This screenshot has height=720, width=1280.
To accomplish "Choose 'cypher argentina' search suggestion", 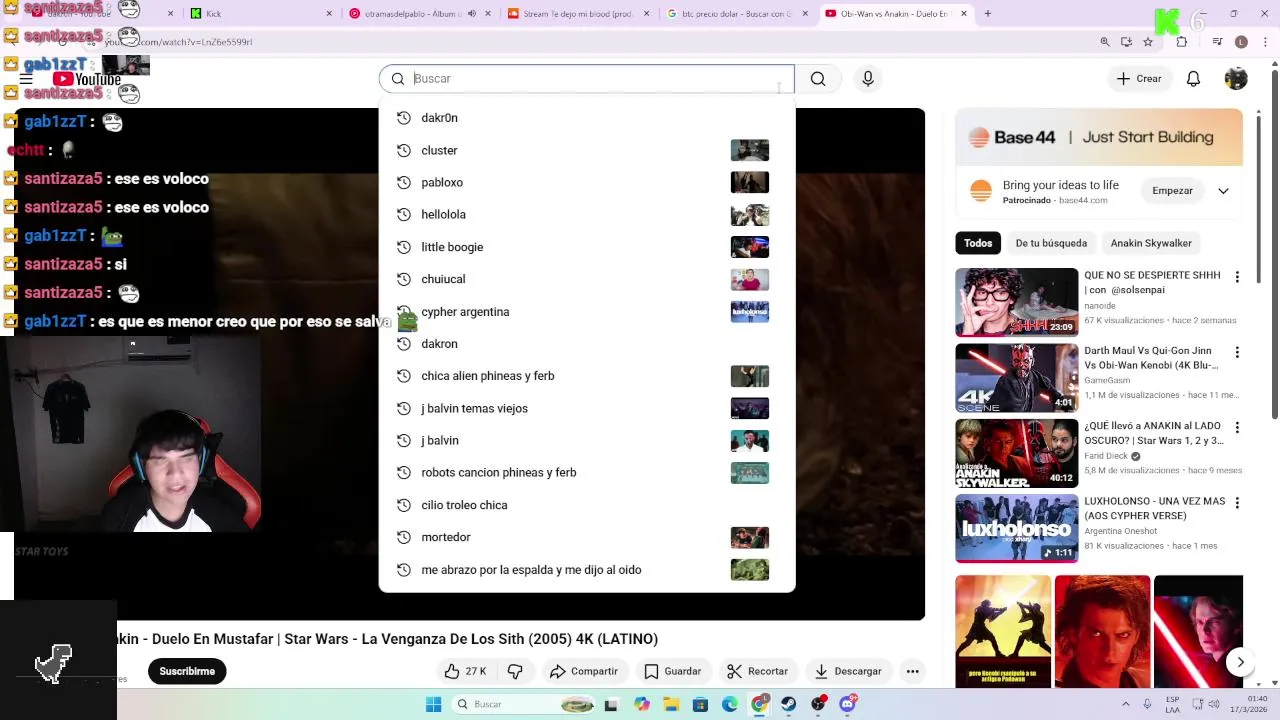I will point(587,311).
